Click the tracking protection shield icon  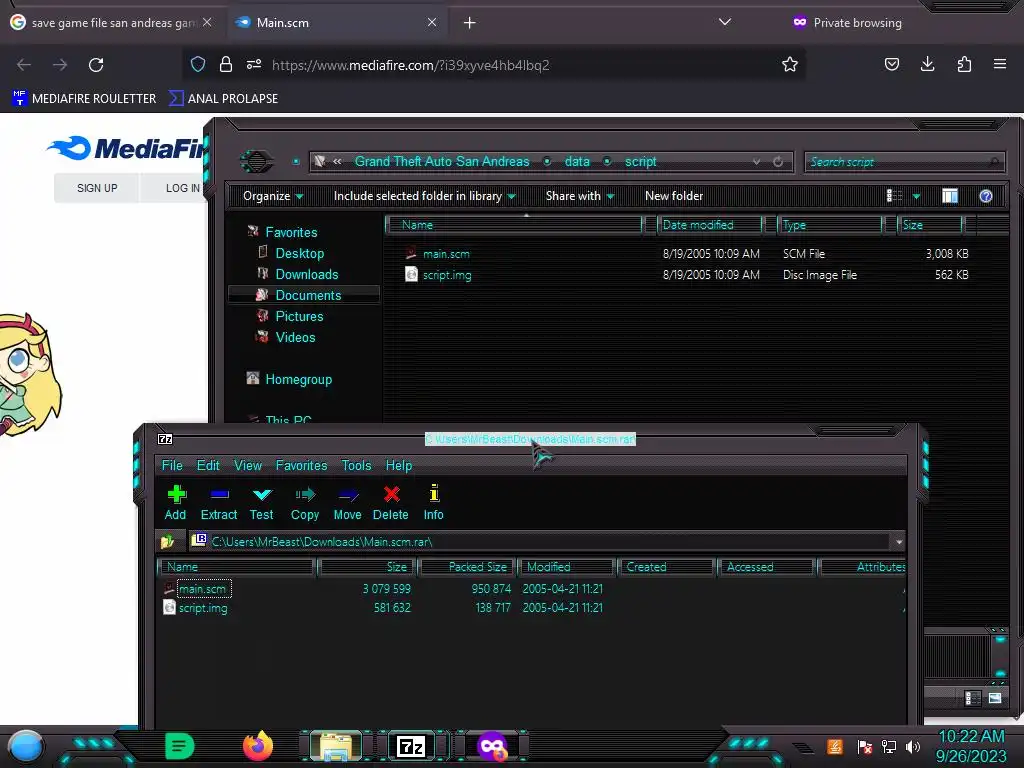198,65
